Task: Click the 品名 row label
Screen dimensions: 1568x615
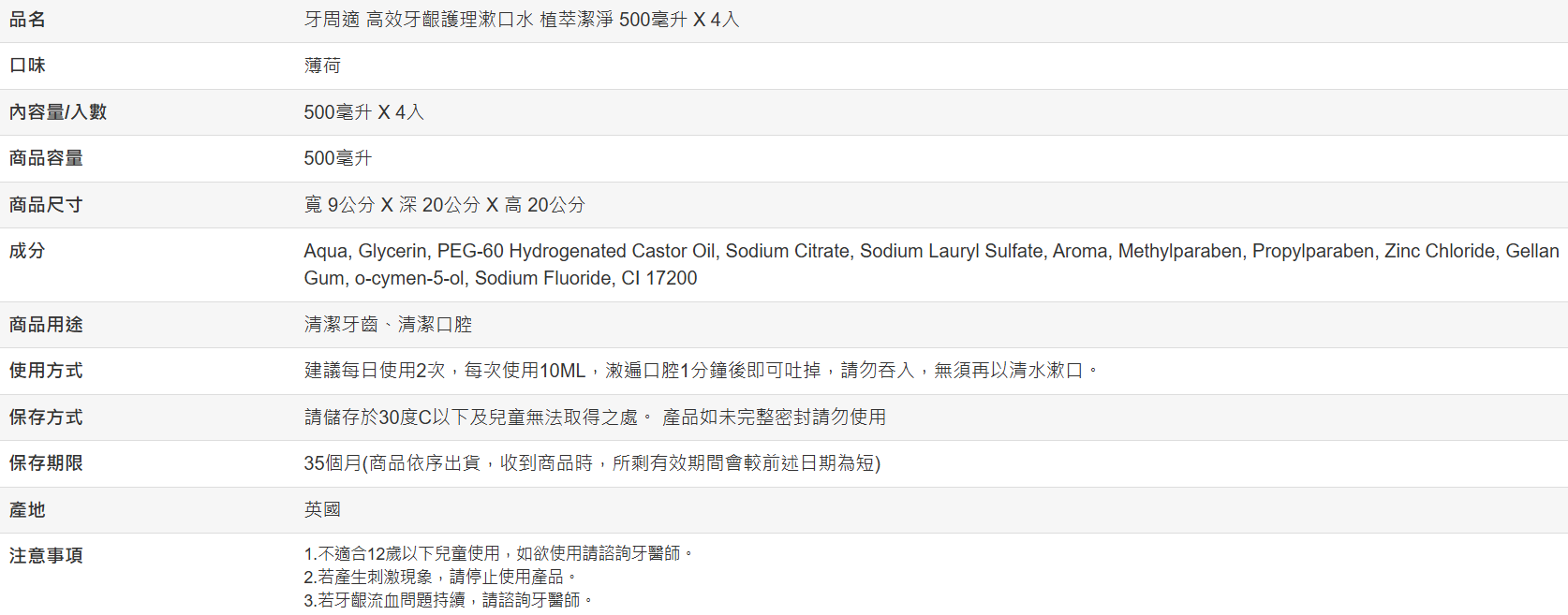Action: click(27, 20)
